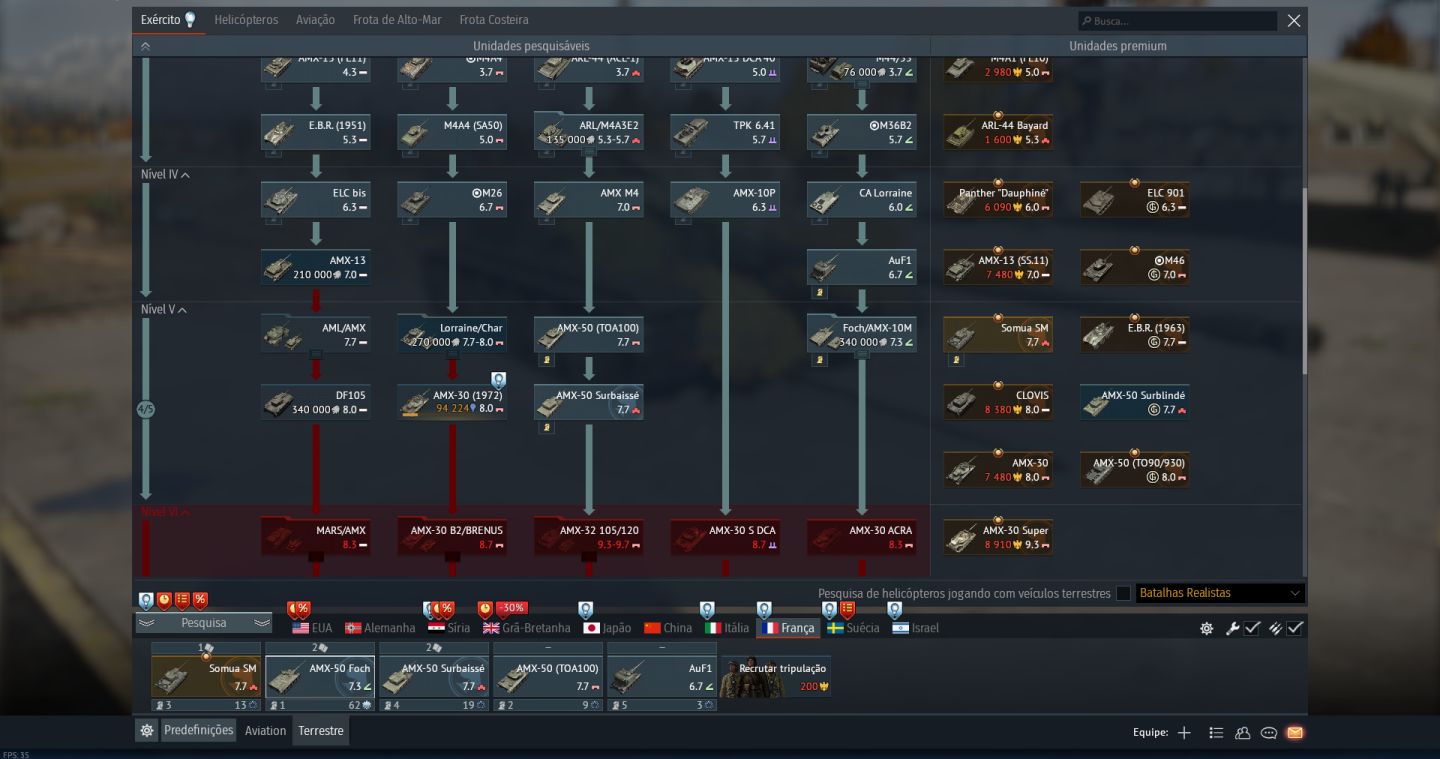Switch to the Aviação tab

pyautogui.click(x=316, y=20)
